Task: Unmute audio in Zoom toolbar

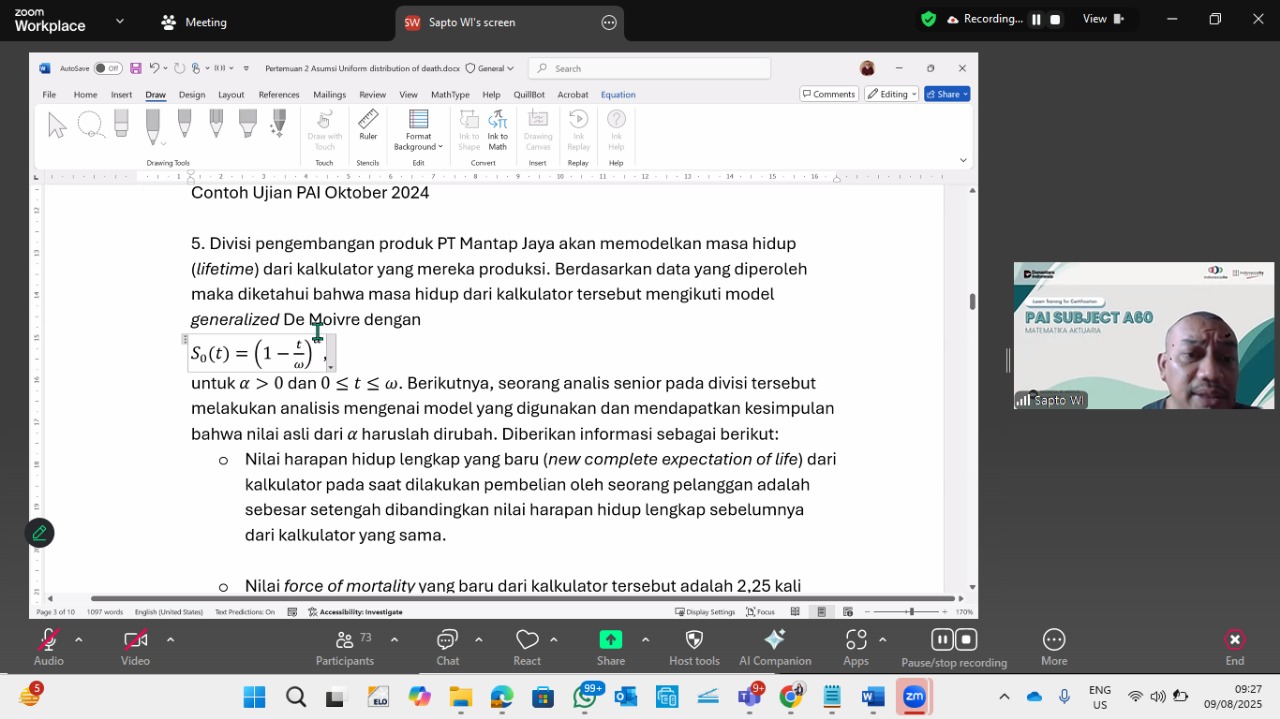Action: coord(48,647)
